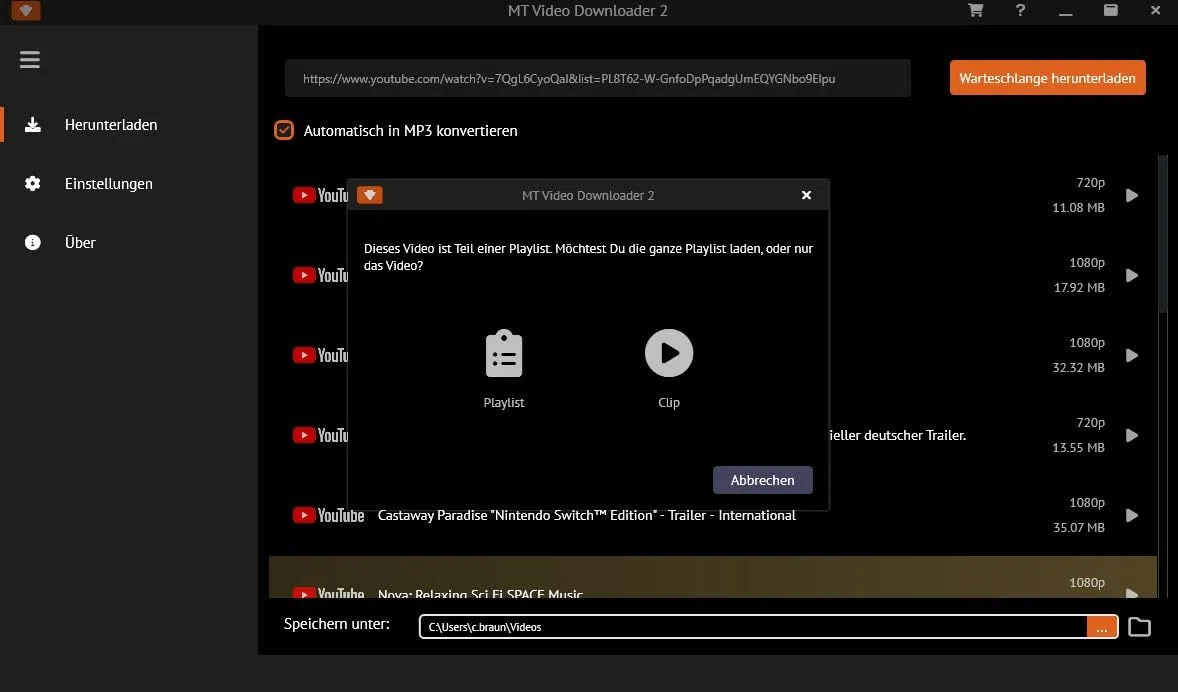Choose the Clip play icon
The image size is (1178, 692).
pos(669,353)
